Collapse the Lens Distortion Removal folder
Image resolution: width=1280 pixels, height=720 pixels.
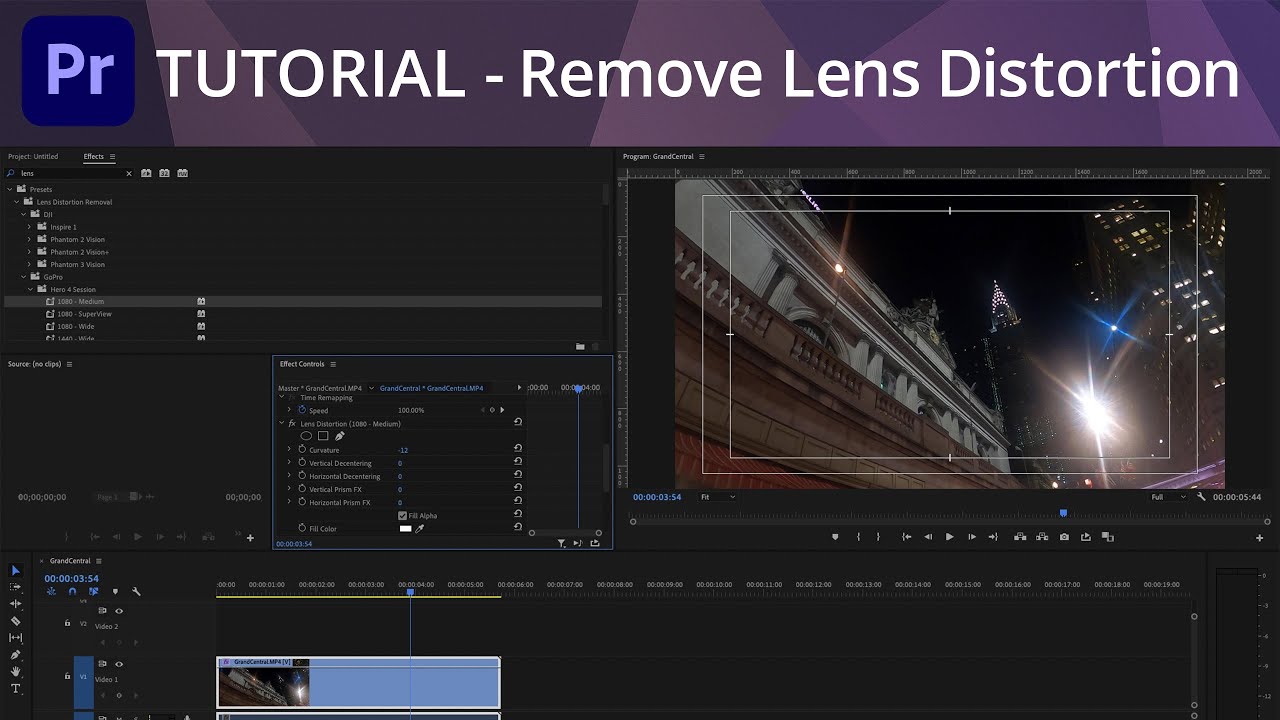[17, 202]
